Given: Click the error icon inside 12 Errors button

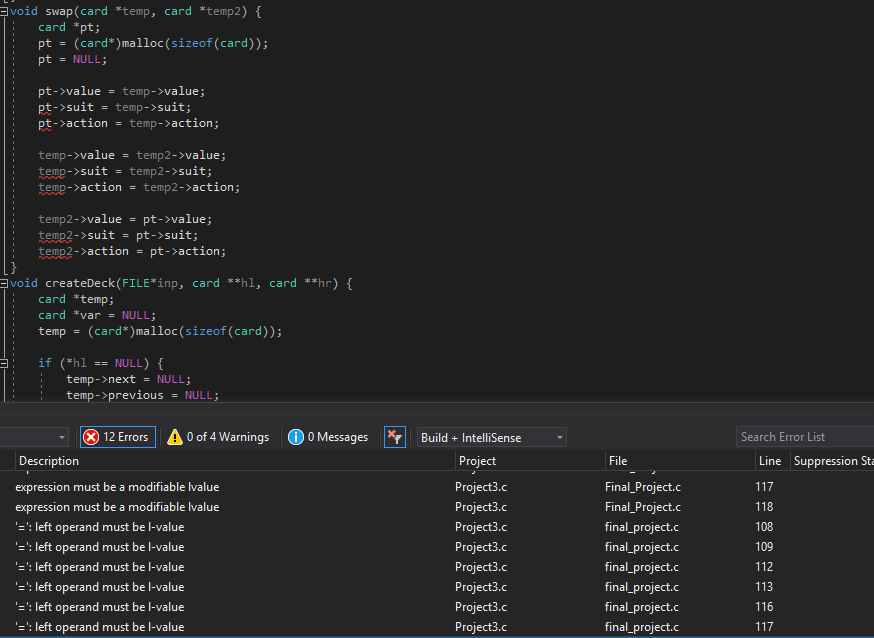Looking at the screenshot, I should point(92,437).
